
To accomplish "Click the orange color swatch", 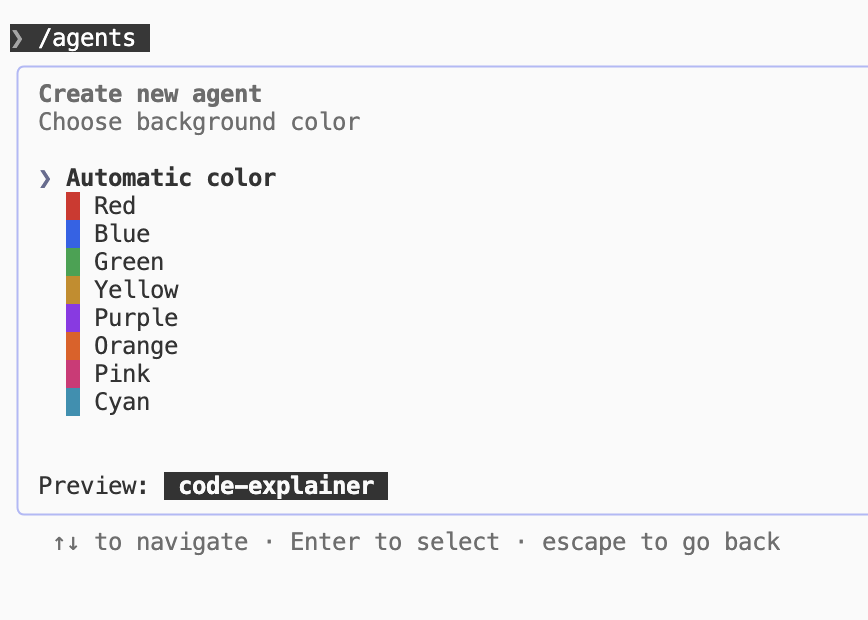I will 73,346.
